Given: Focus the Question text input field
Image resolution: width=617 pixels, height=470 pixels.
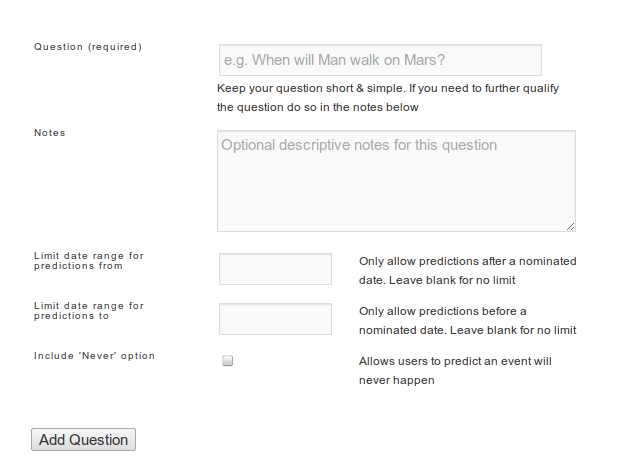Looking at the screenshot, I should [x=380, y=60].
